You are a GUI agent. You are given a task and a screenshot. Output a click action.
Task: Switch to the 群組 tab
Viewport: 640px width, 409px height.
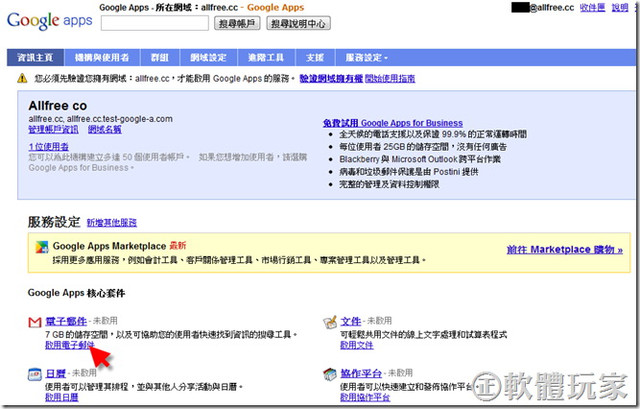(160, 58)
